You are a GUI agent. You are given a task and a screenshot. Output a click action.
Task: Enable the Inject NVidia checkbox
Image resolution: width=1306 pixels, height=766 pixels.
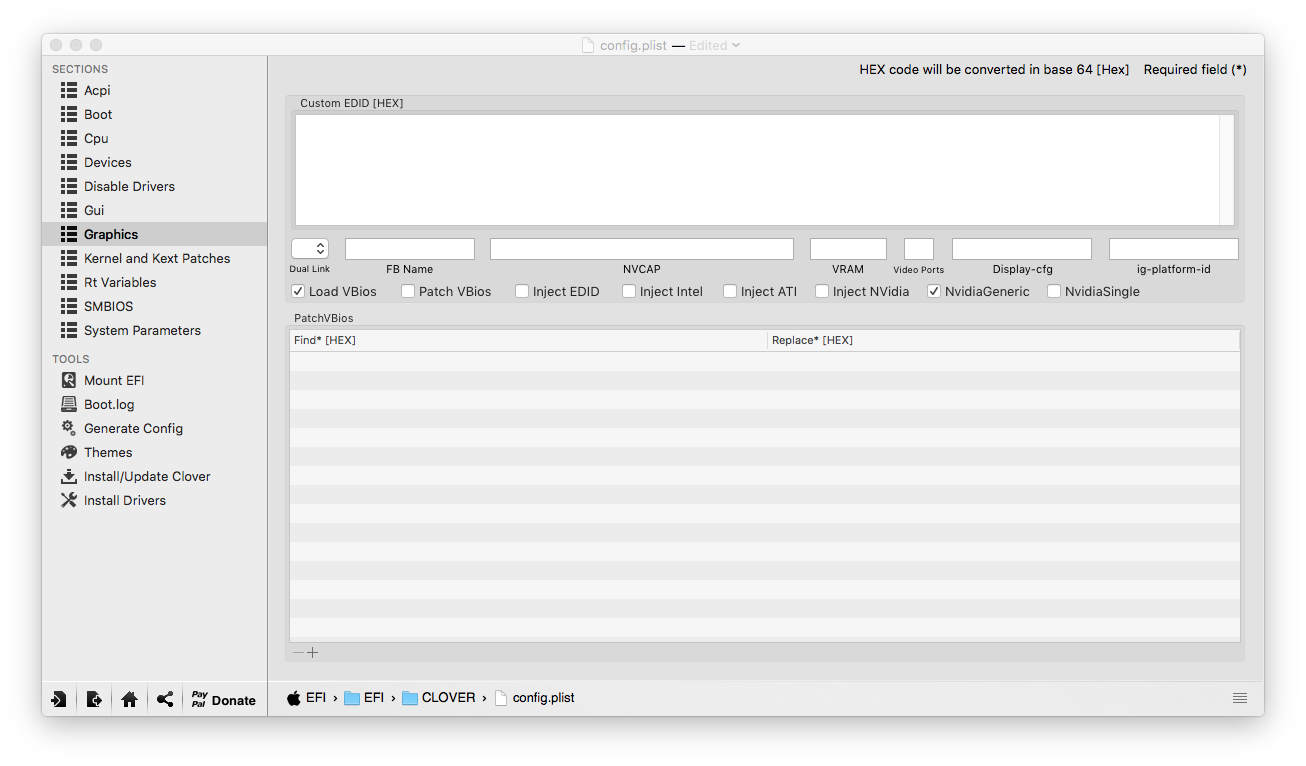point(822,291)
